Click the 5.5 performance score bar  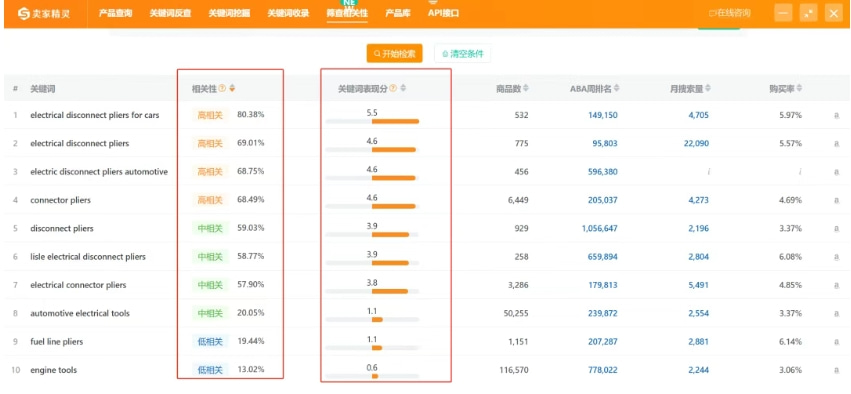coord(372,121)
